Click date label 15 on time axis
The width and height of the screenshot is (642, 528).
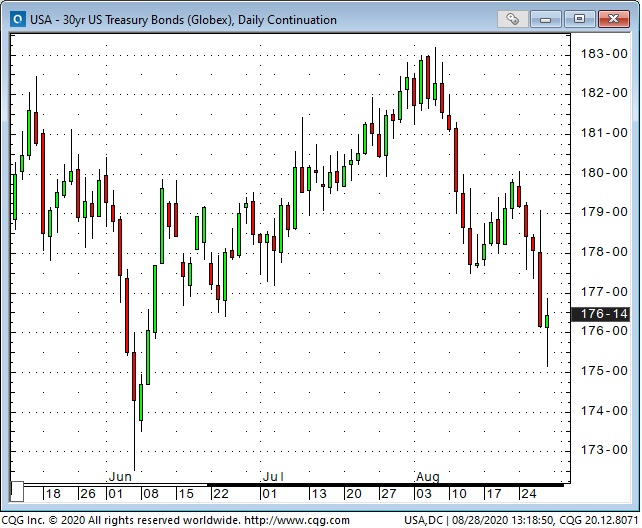[185, 494]
